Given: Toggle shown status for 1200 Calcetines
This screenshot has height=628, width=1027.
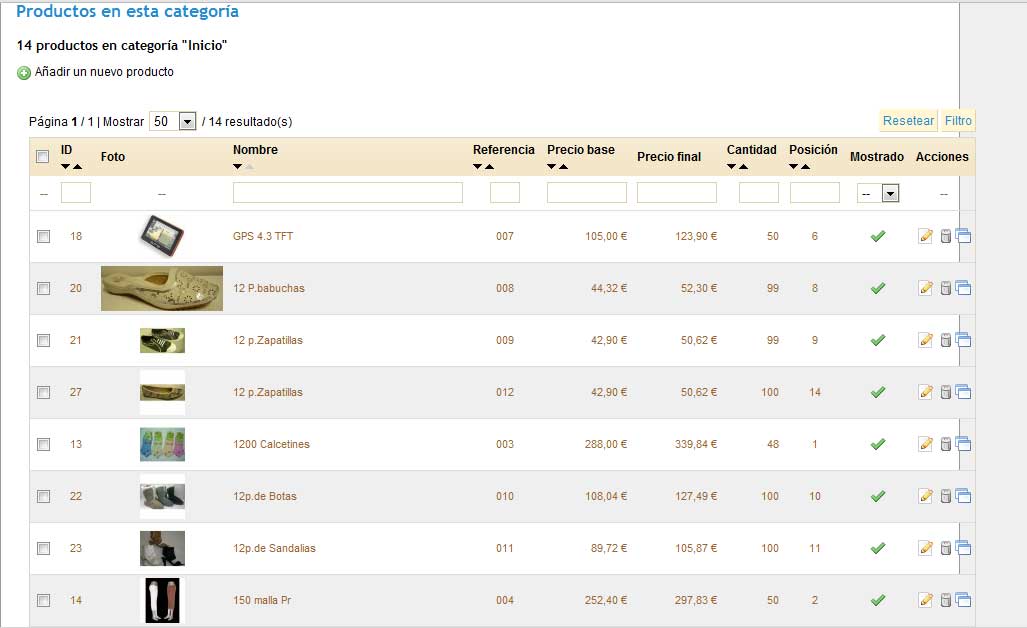Looking at the screenshot, I should pyautogui.click(x=878, y=444).
